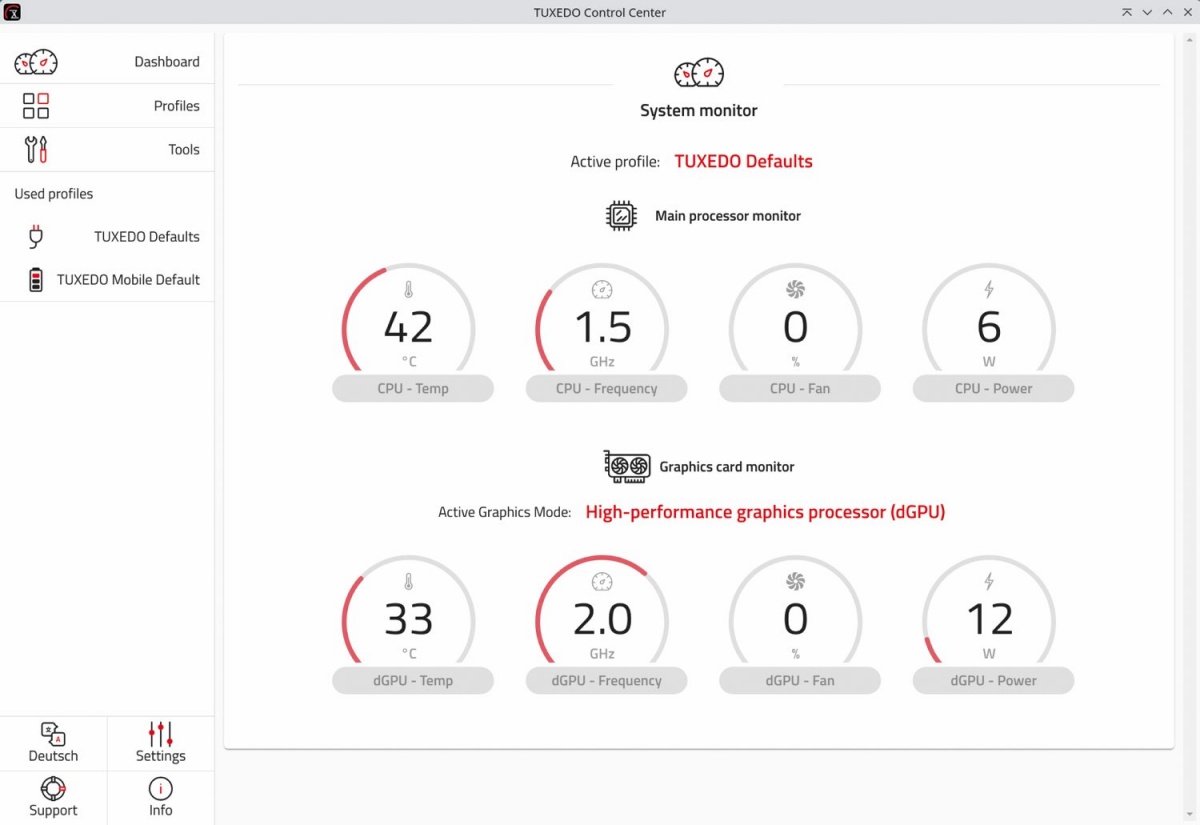Click the dGPU - Power label pill
Screen dimensions: 1200x825
pyautogui.click(x=993, y=681)
